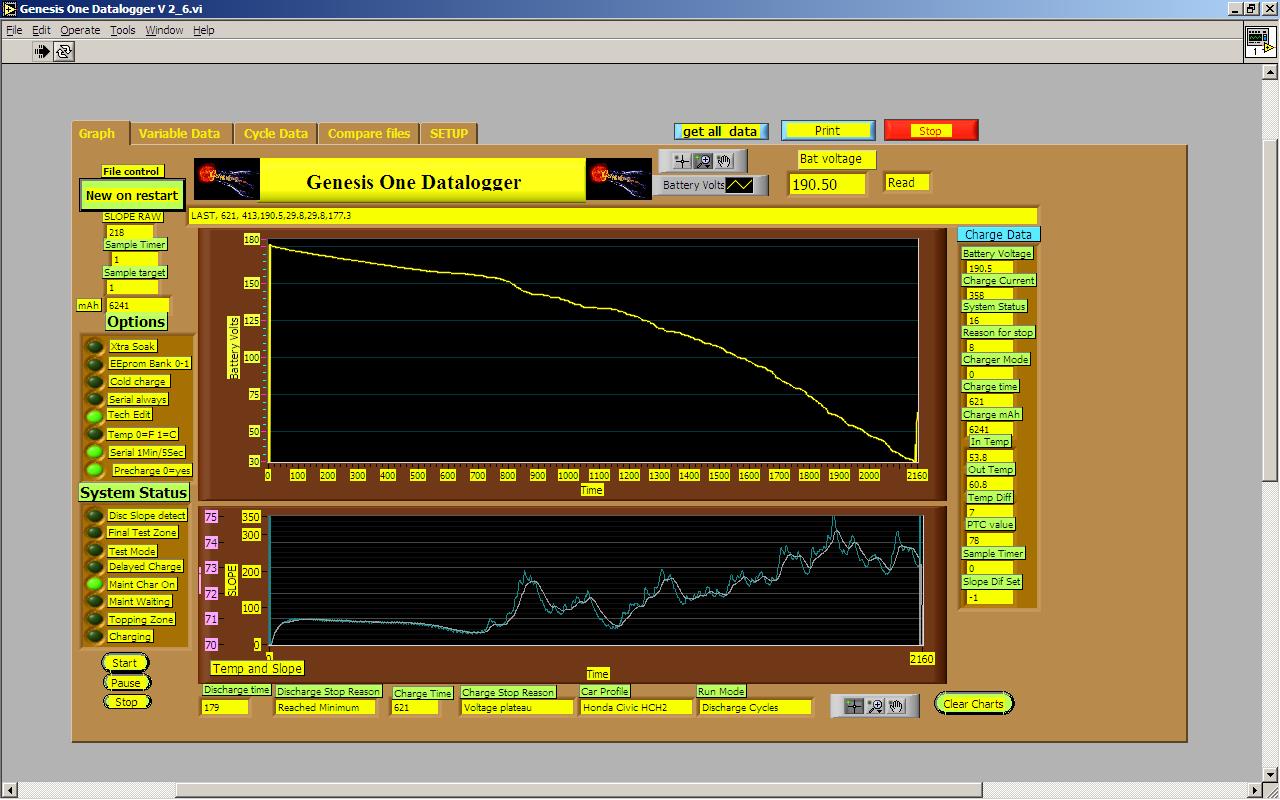Click the New on restart button
The image size is (1280, 800).
(132, 195)
